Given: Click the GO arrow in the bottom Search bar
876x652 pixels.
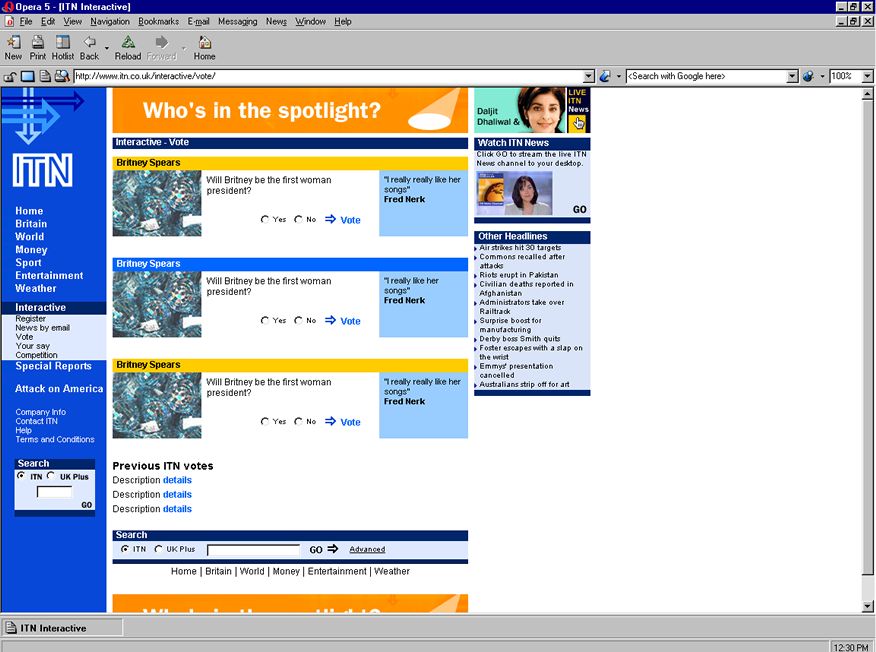Looking at the screenshot, I should pos(332,549).
